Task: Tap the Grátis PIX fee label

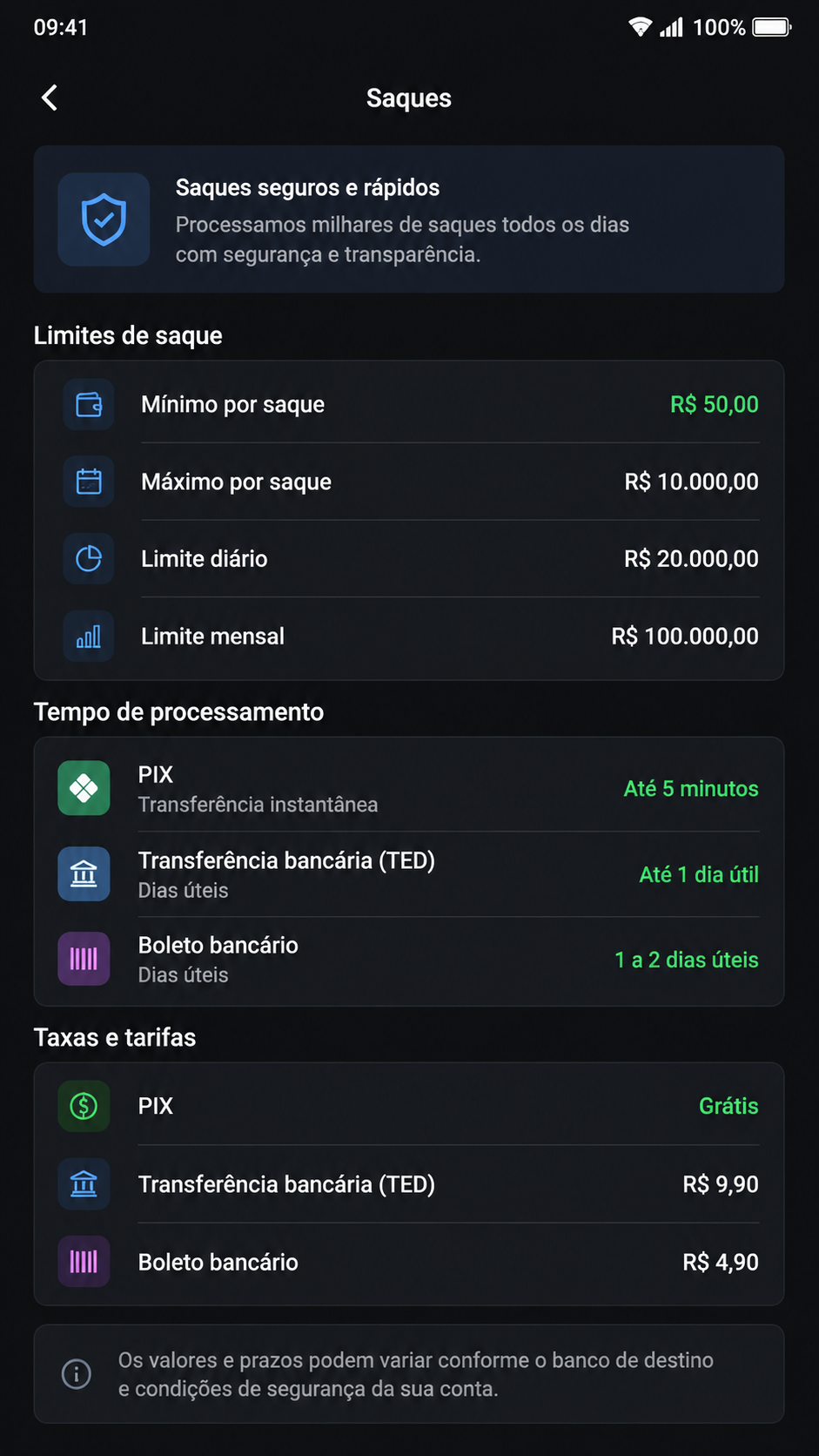Action: pos(728,1106)
